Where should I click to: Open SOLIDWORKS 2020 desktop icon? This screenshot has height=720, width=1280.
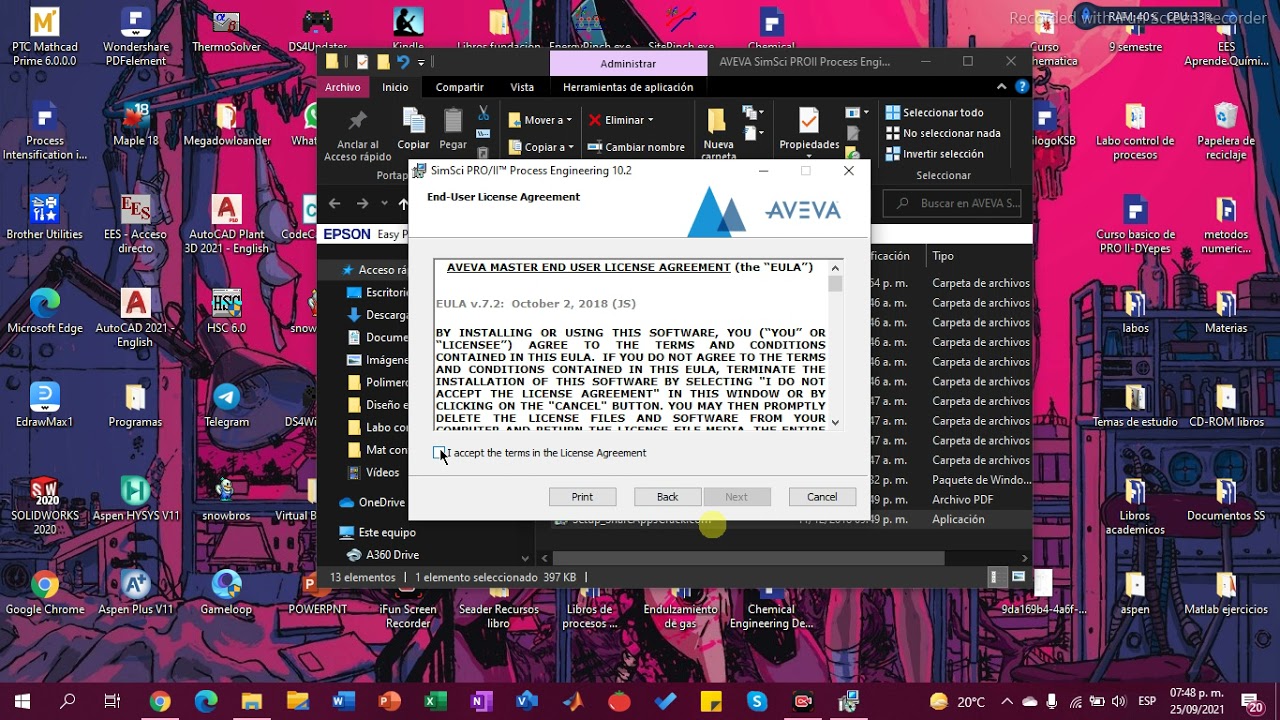click(x=45, y=506)
